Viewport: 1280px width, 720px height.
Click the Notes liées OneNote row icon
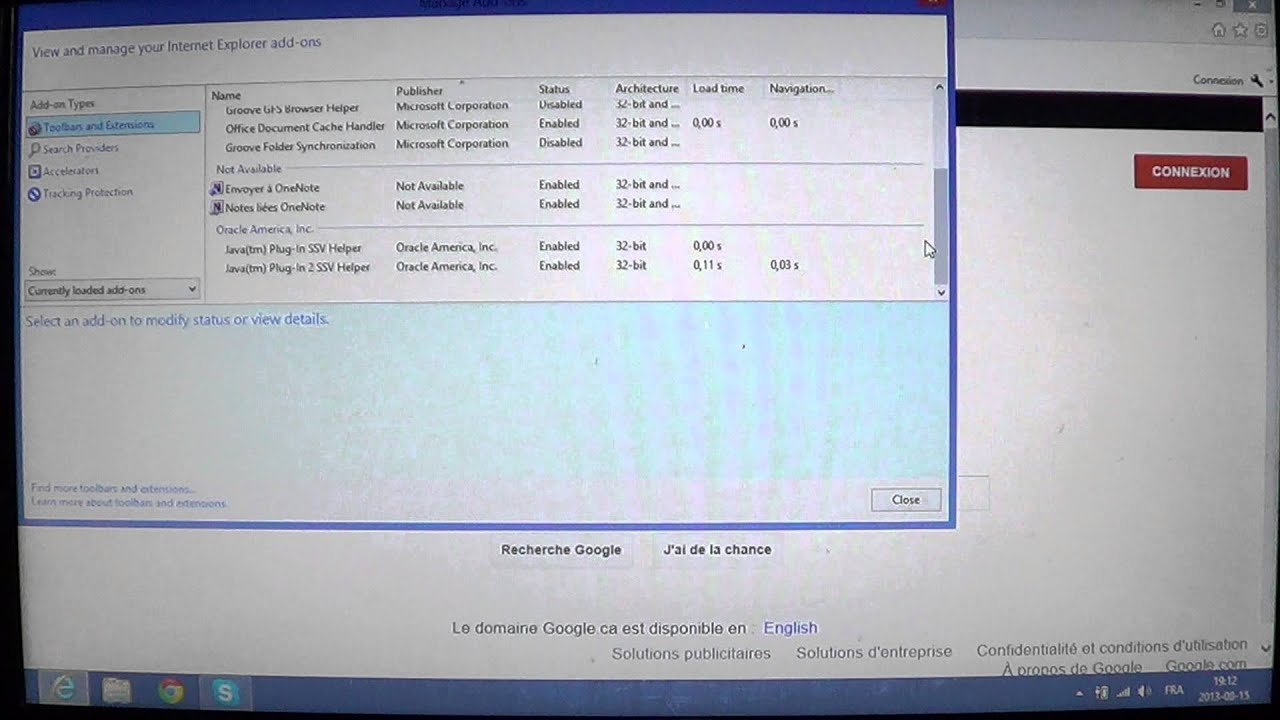pos(217,208)
